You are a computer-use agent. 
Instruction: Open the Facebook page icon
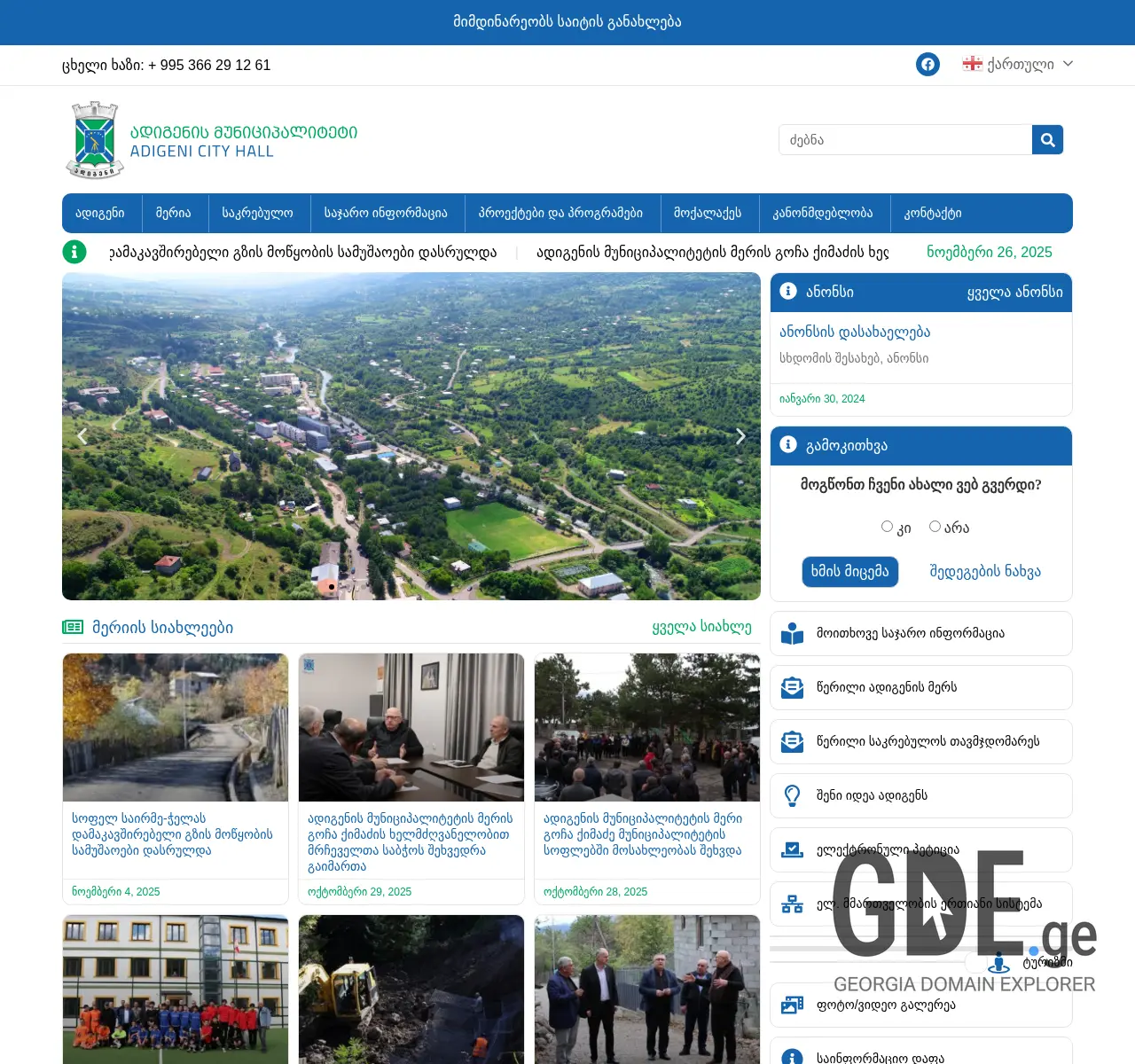[x=928, y=64]
